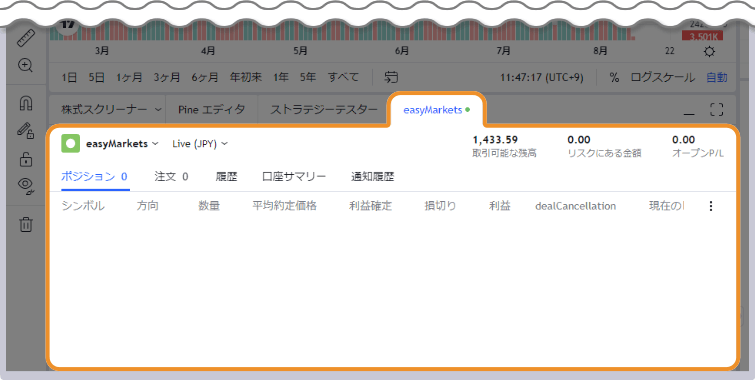This screenshot has height=380, width=755.
Task: Set chart range to 1日
Action: tap(69, 78)
